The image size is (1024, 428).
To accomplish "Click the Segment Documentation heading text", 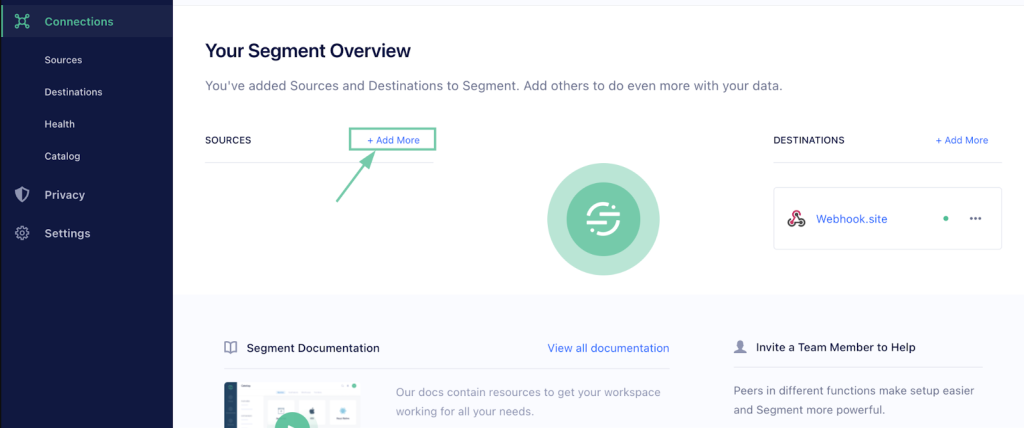I will (x=313, y=348).
